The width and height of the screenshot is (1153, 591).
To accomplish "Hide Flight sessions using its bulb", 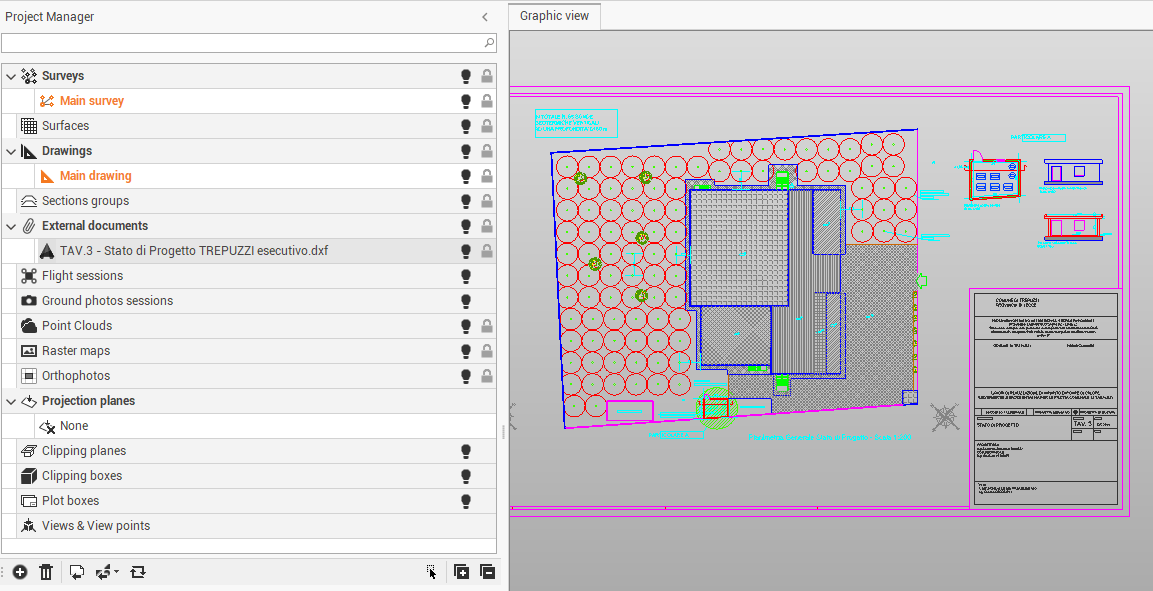I will coord(465,276).
